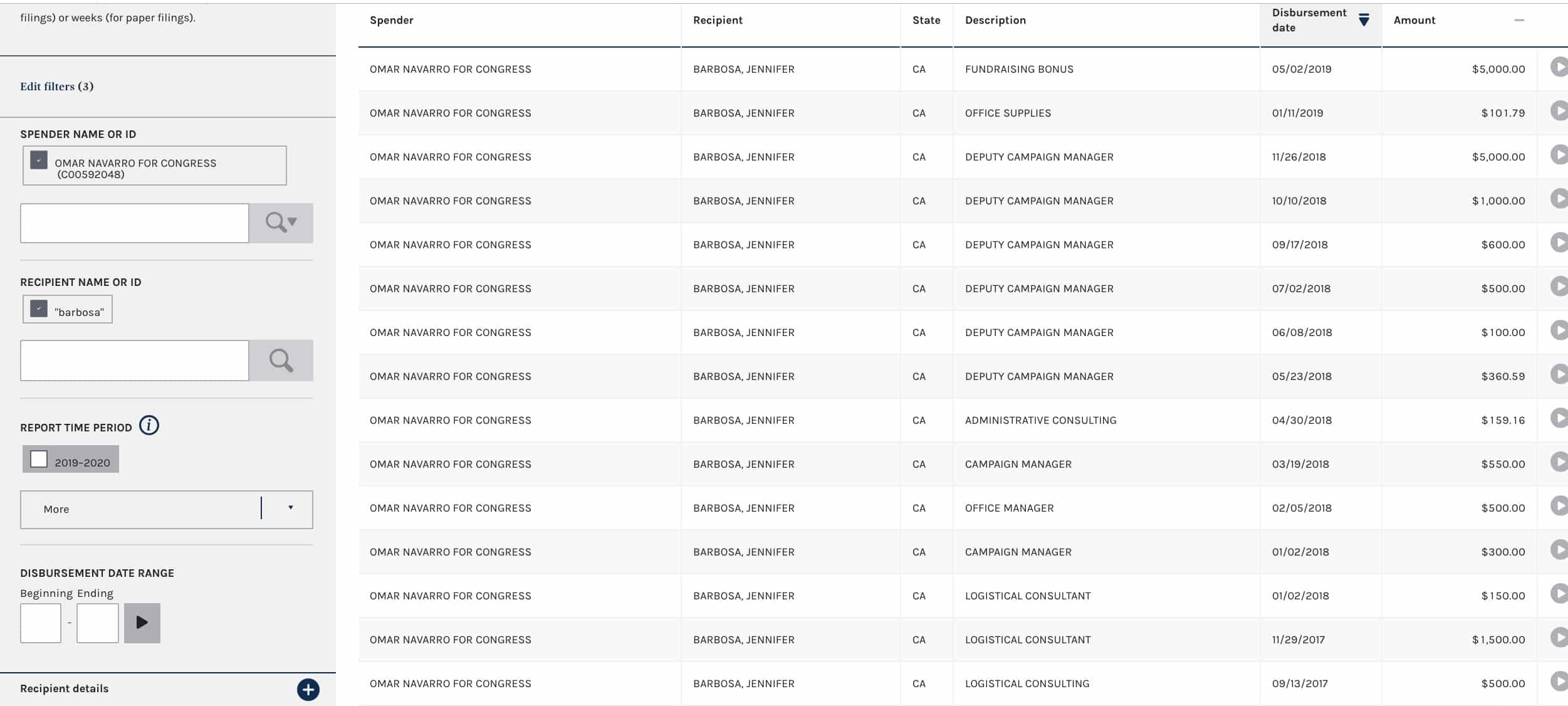Open Edit filters (3) link

56,87
